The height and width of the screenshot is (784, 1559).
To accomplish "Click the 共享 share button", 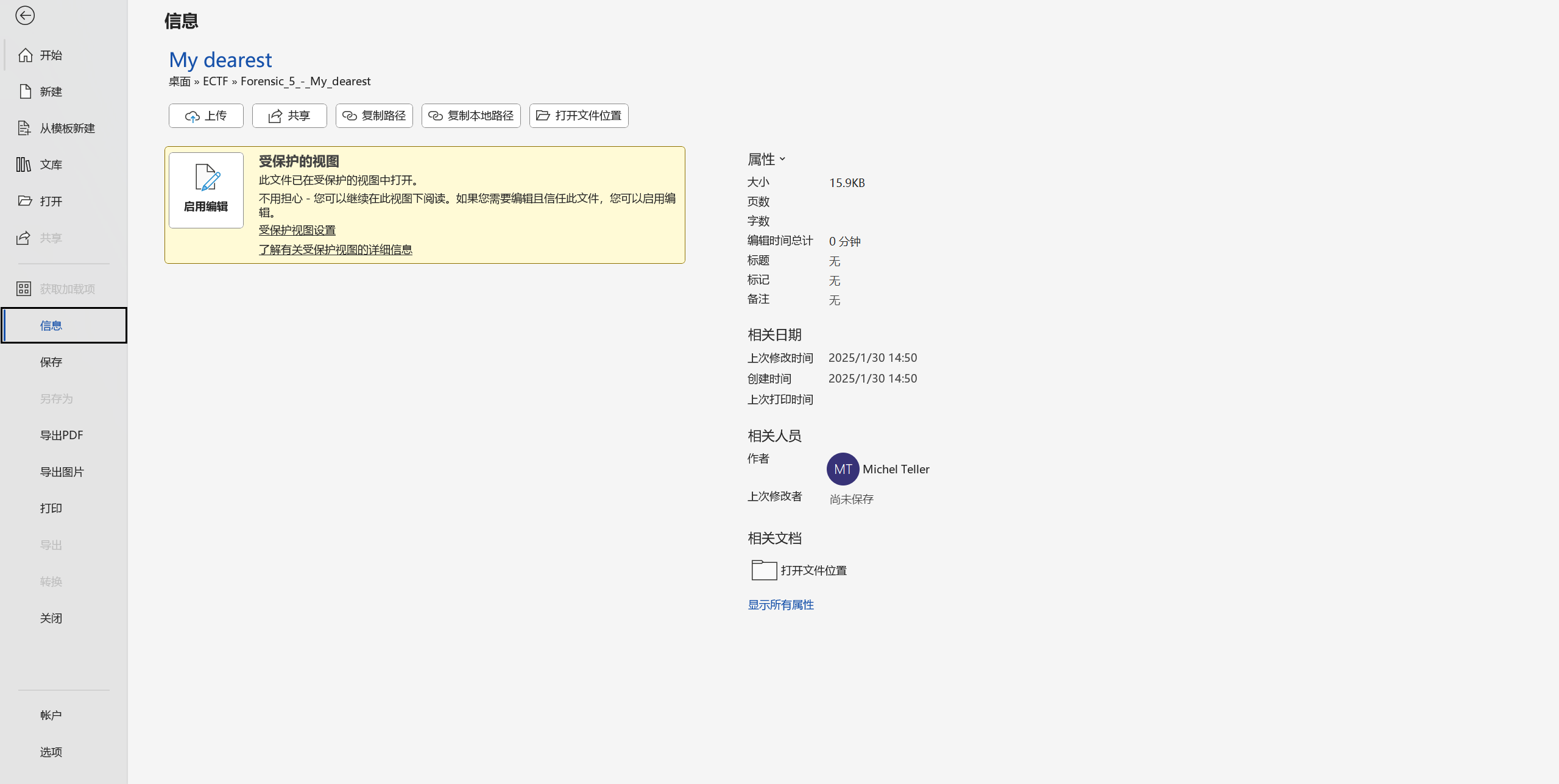I will click(x=289, y=116).
